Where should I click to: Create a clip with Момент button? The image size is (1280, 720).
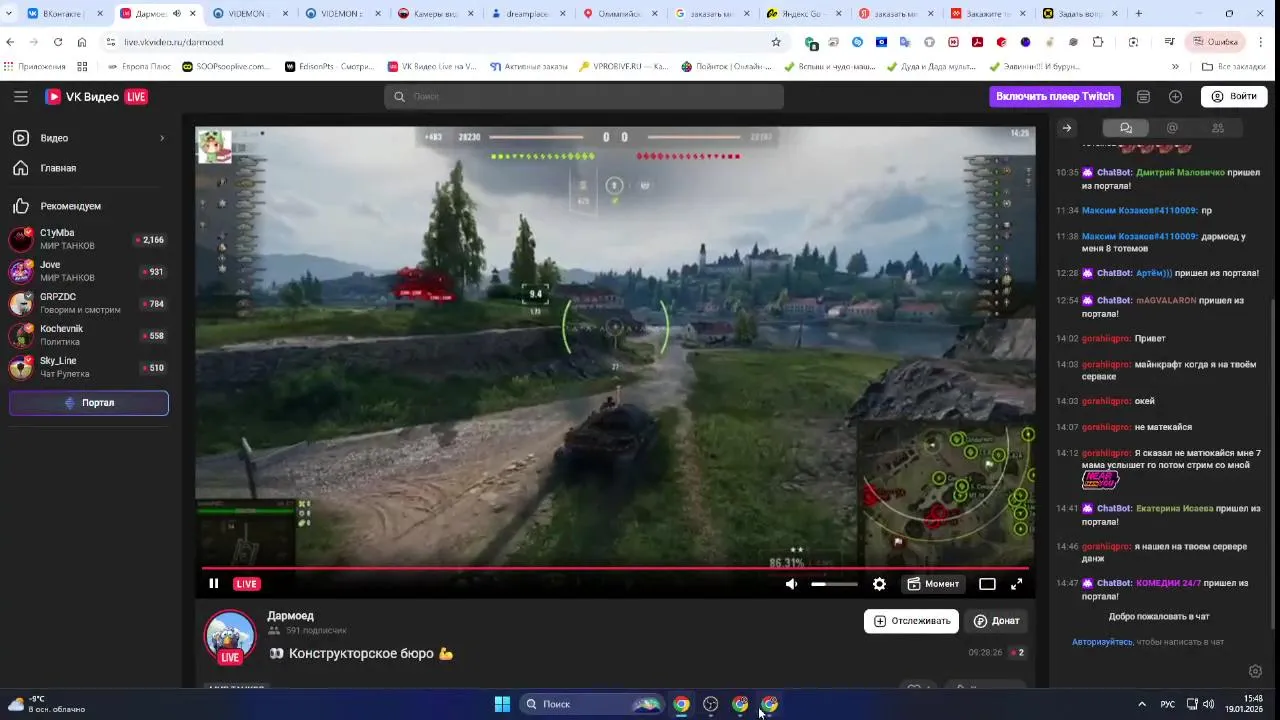click(933, 584)
